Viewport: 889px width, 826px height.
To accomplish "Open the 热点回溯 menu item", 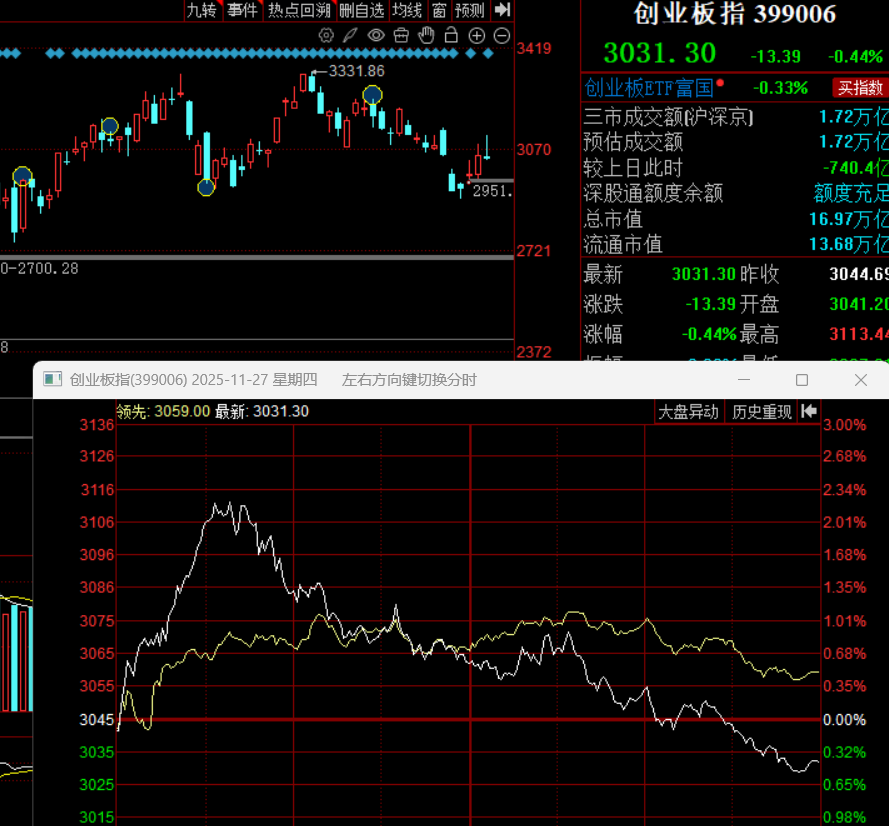I will coord(299,11).
